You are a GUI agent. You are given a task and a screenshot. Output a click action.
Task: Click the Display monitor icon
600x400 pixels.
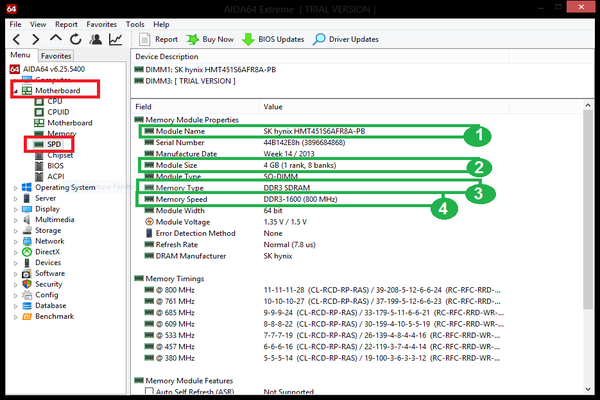pyautogui.click(x=27, y=209)
